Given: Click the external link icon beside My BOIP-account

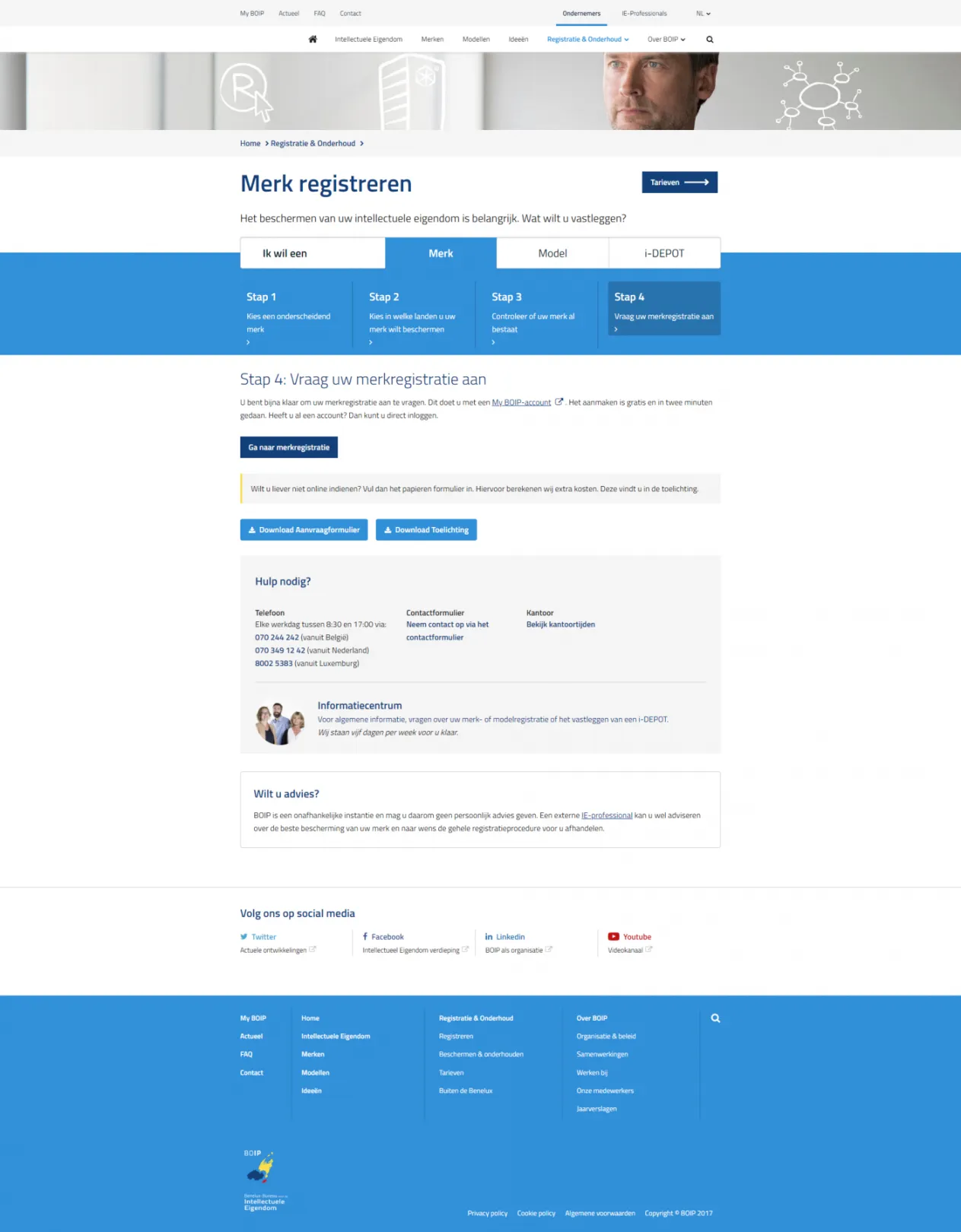Looking at the screenshot, I should pos(558,402).
